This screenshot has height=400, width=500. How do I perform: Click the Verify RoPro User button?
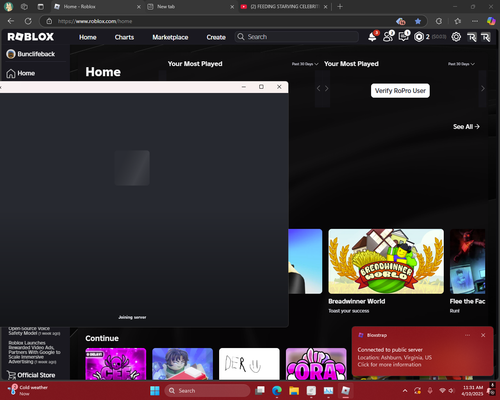pos(400,91)
